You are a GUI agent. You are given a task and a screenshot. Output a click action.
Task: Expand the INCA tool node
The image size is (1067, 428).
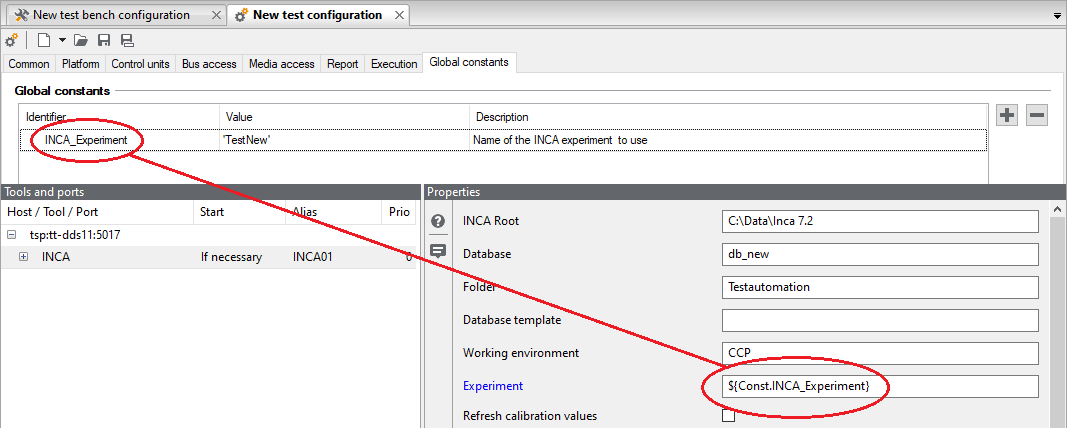tap(23, 257)
